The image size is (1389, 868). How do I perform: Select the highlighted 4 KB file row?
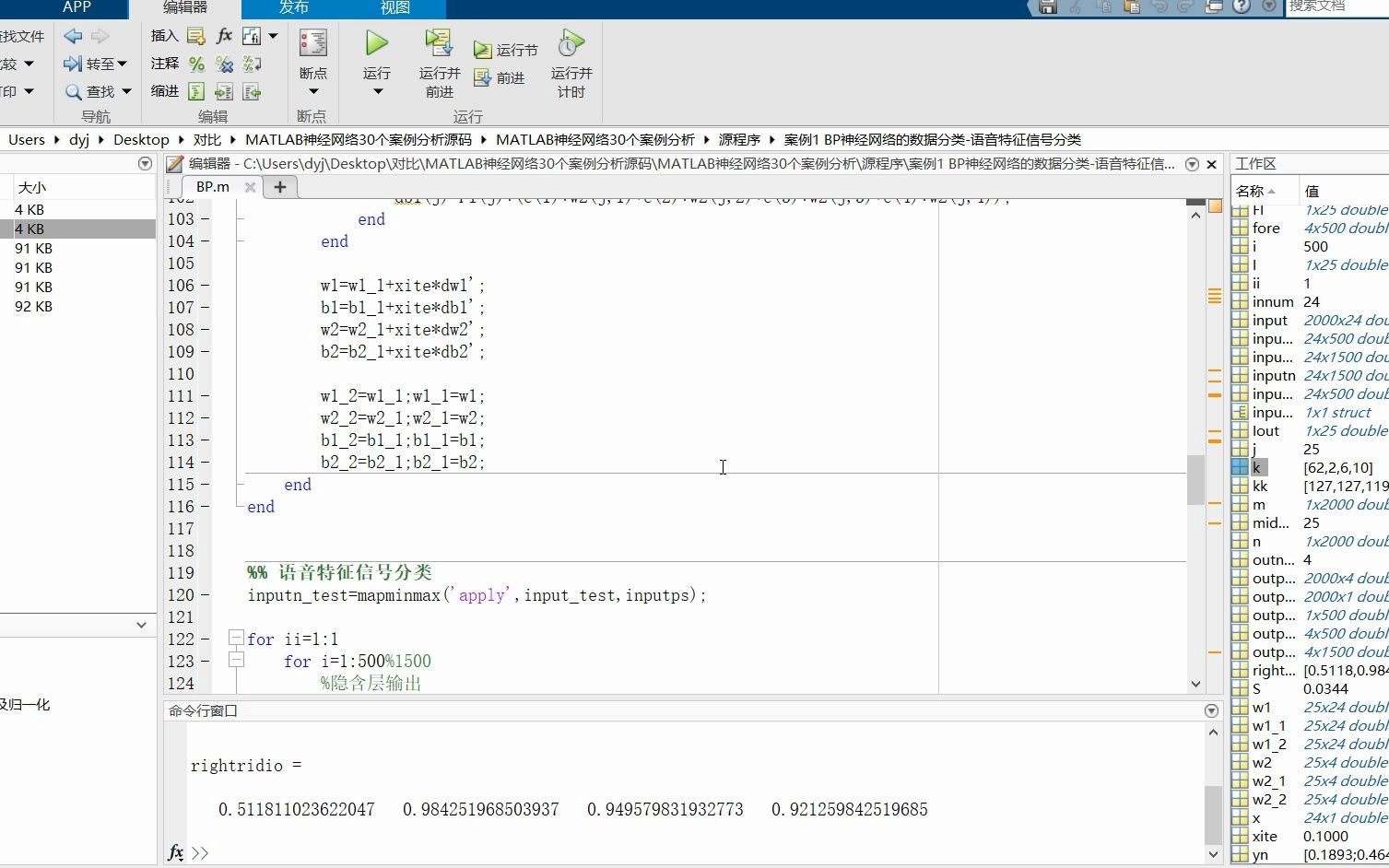pos(77,229)
